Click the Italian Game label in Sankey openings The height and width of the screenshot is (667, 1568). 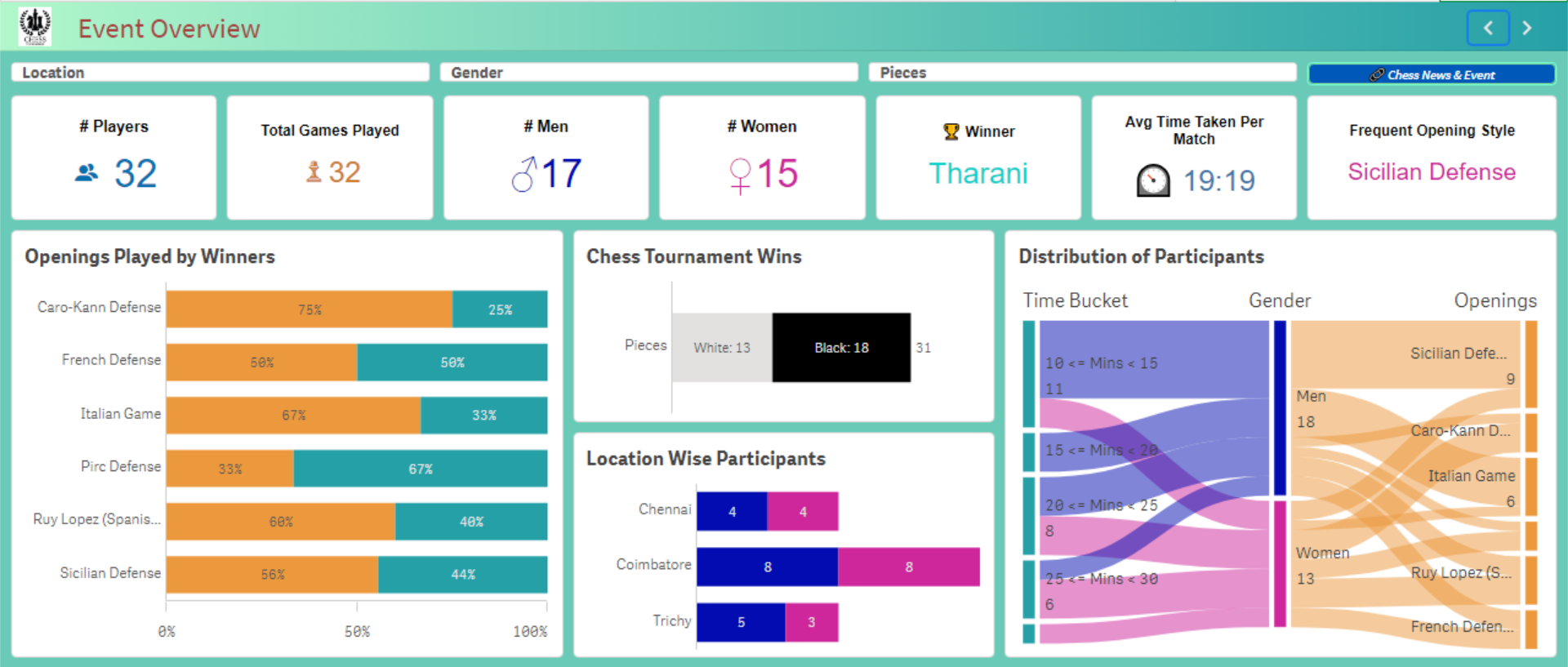[x=1472, y=476]
